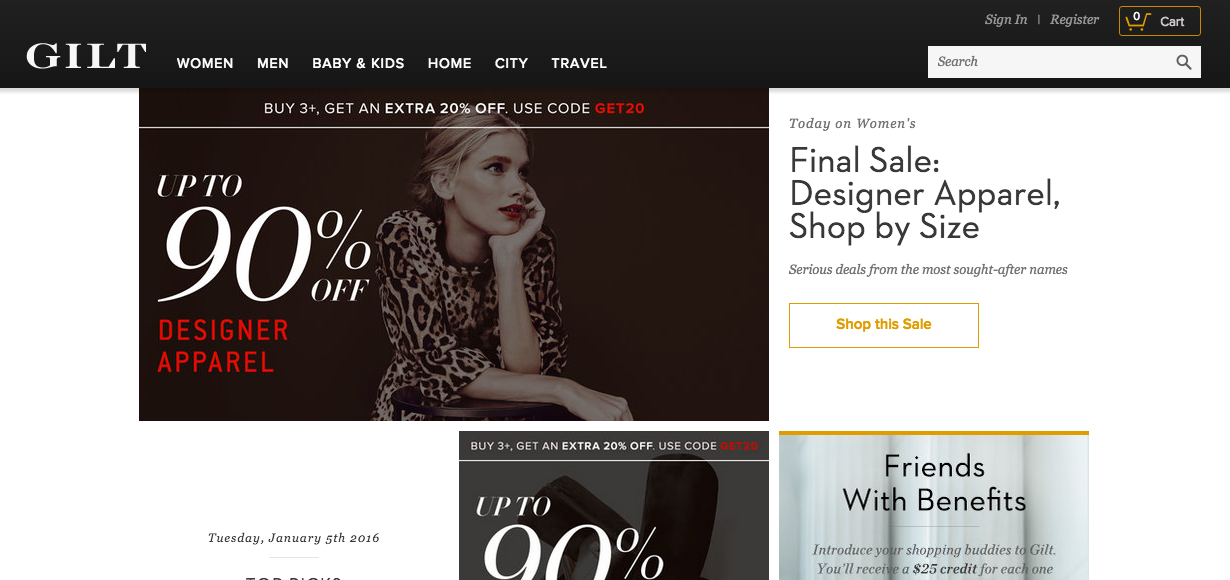Image resolution: width=1230 pixels, height=580 pixels.
Task: Click the Today on Women's label
Action: pos(852,124)
